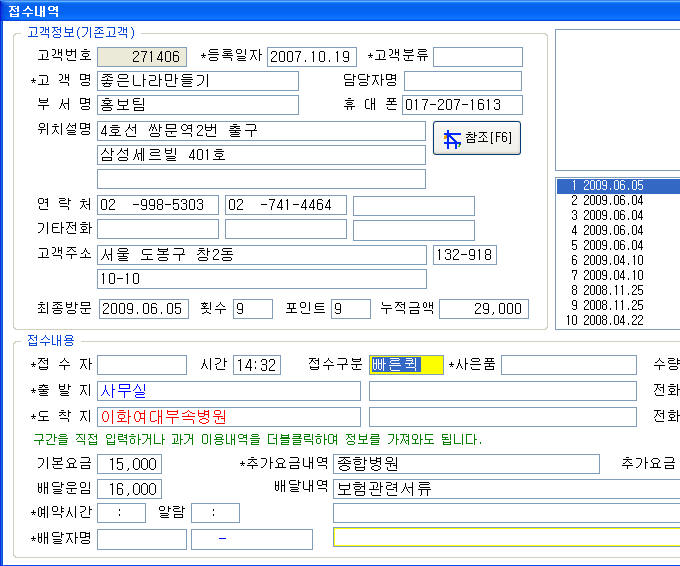Focus empty field below 배달내역
The image size is (680, 566).
(x=507, y=513)
